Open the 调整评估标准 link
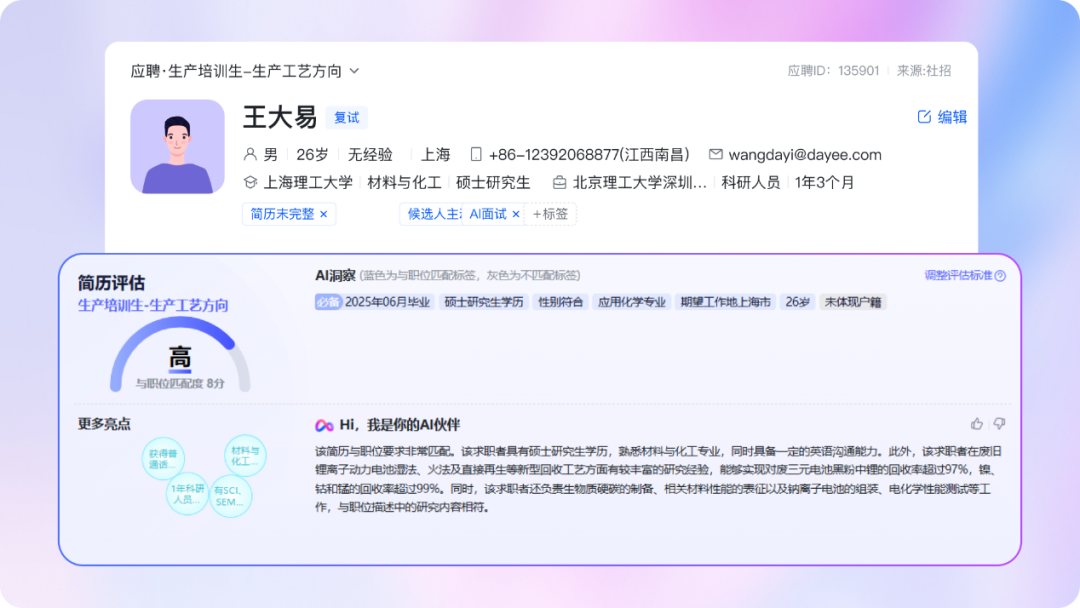 pyautogui.click(x=958, y=276)
